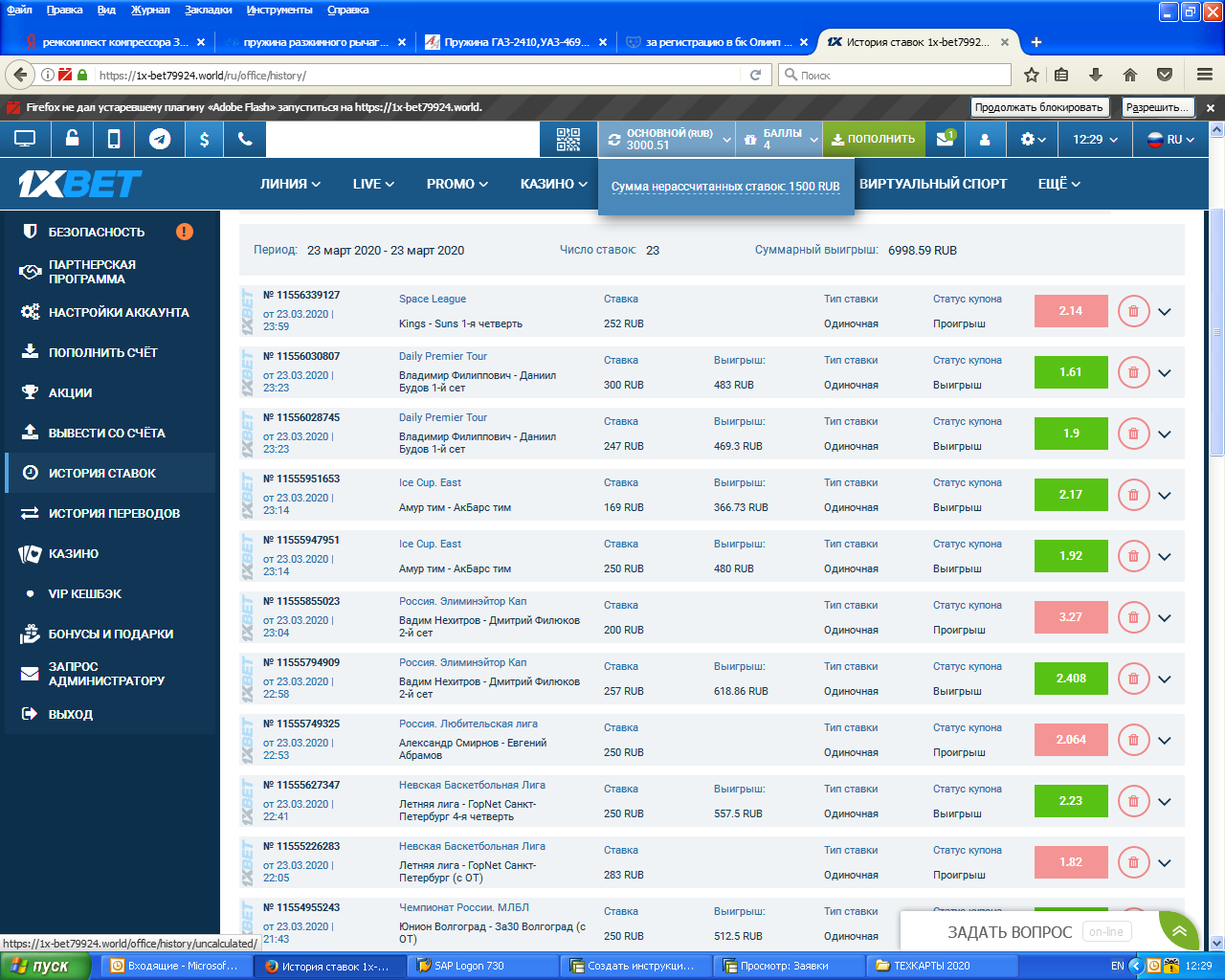Click the open padlock icon in top bar

click(x=72, y=139)
